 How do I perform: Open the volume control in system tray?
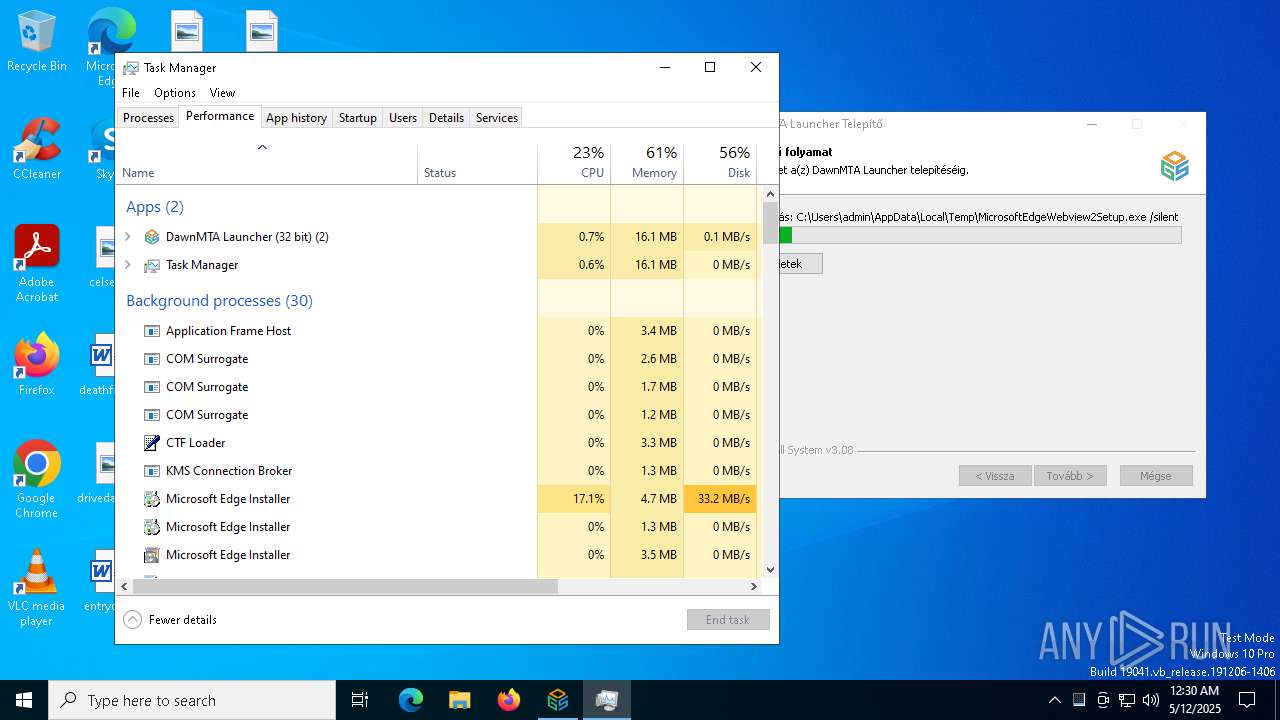tap(1151, 700)
